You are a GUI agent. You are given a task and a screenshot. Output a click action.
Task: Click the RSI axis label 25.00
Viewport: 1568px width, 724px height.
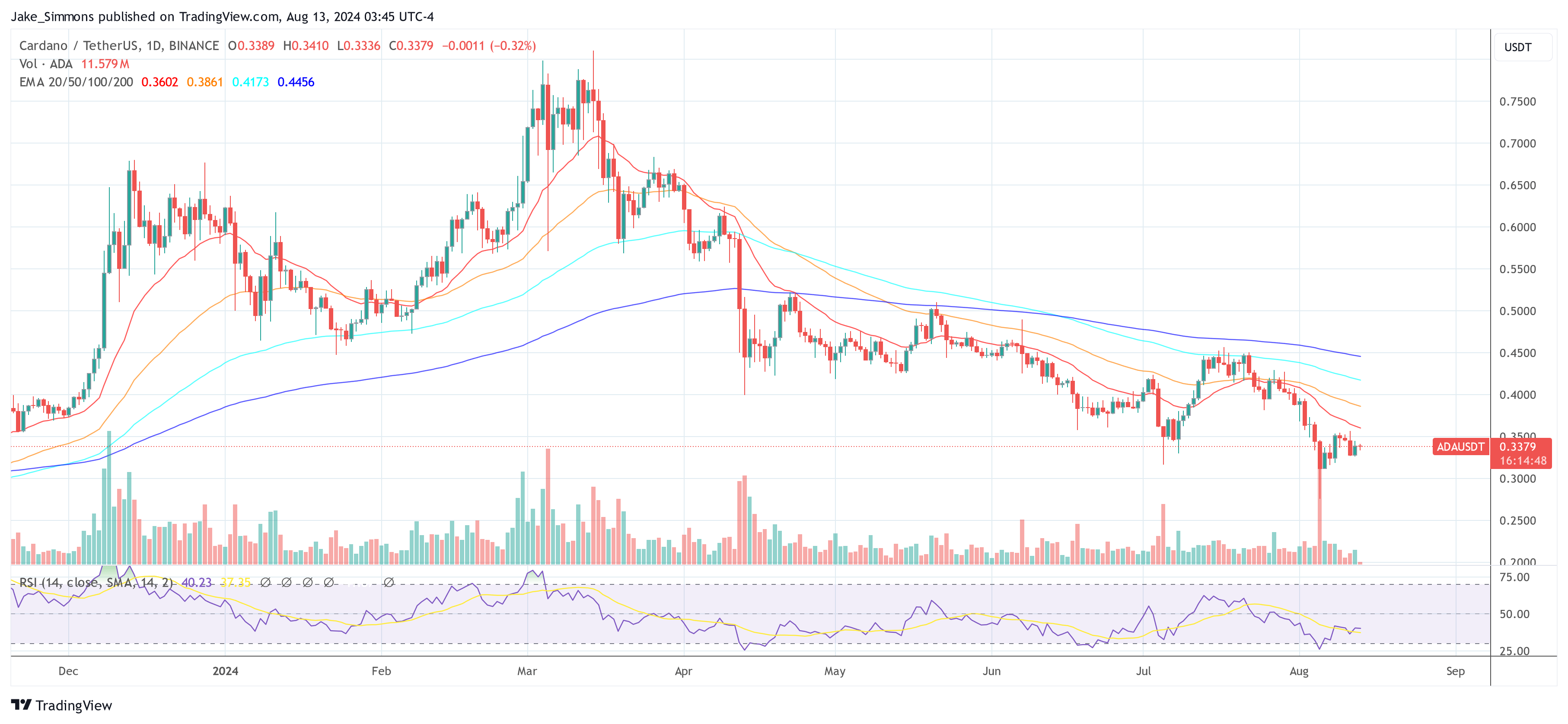pos(1514,651)
